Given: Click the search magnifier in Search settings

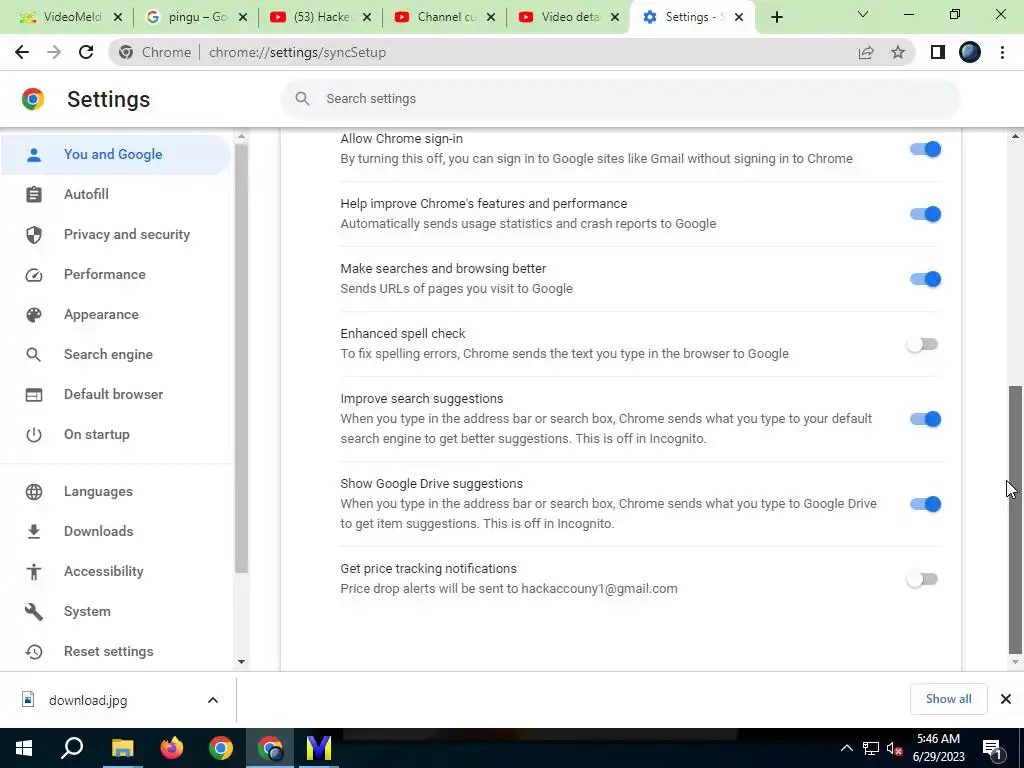Looking at the screenshot, I should pyautogui.click(x=302, y=99).
